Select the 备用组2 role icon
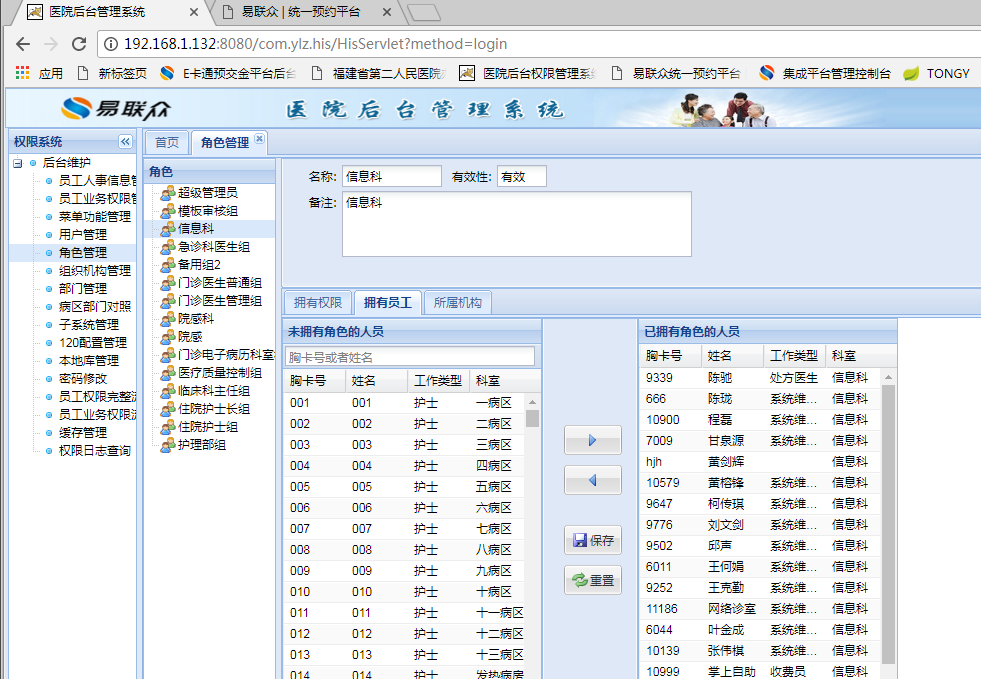Viewport: 981px width, 679px height. 168,265
